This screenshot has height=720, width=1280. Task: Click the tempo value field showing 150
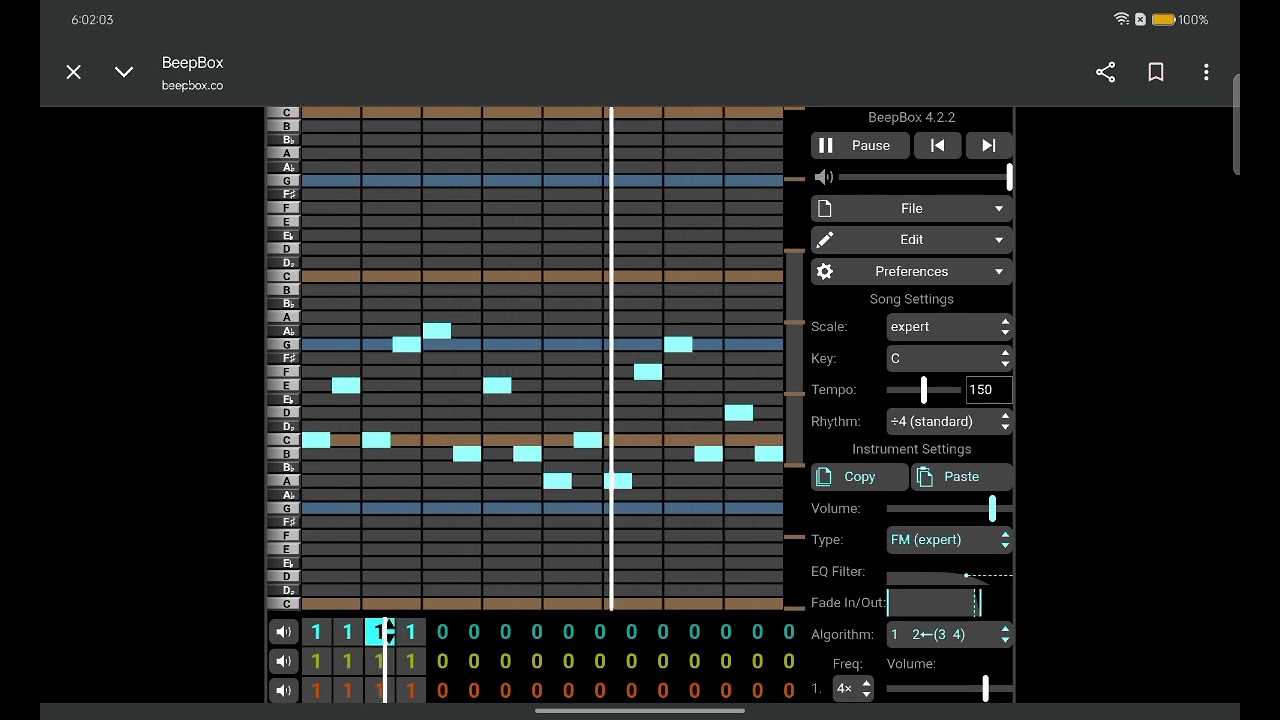point(989,390)
